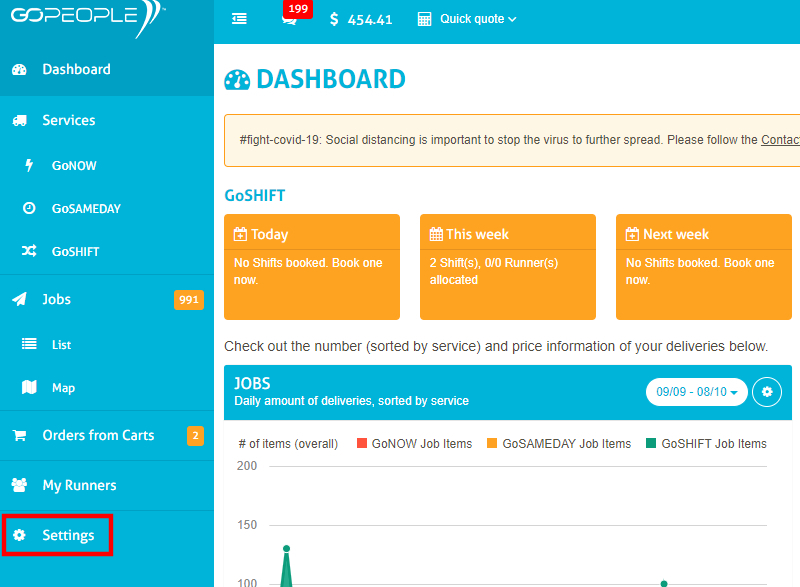Click the GoSHIFT shuffle icon

(x=29, y=250)
